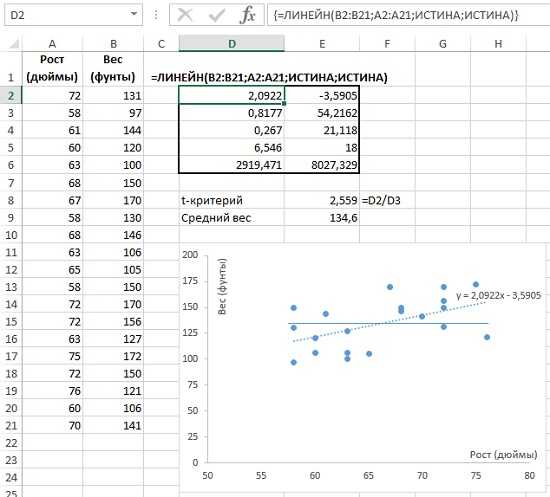This screenshot has width=550, height=497.
Task: Select cell E3 with value 54,2162
Action: pos(322,113)
